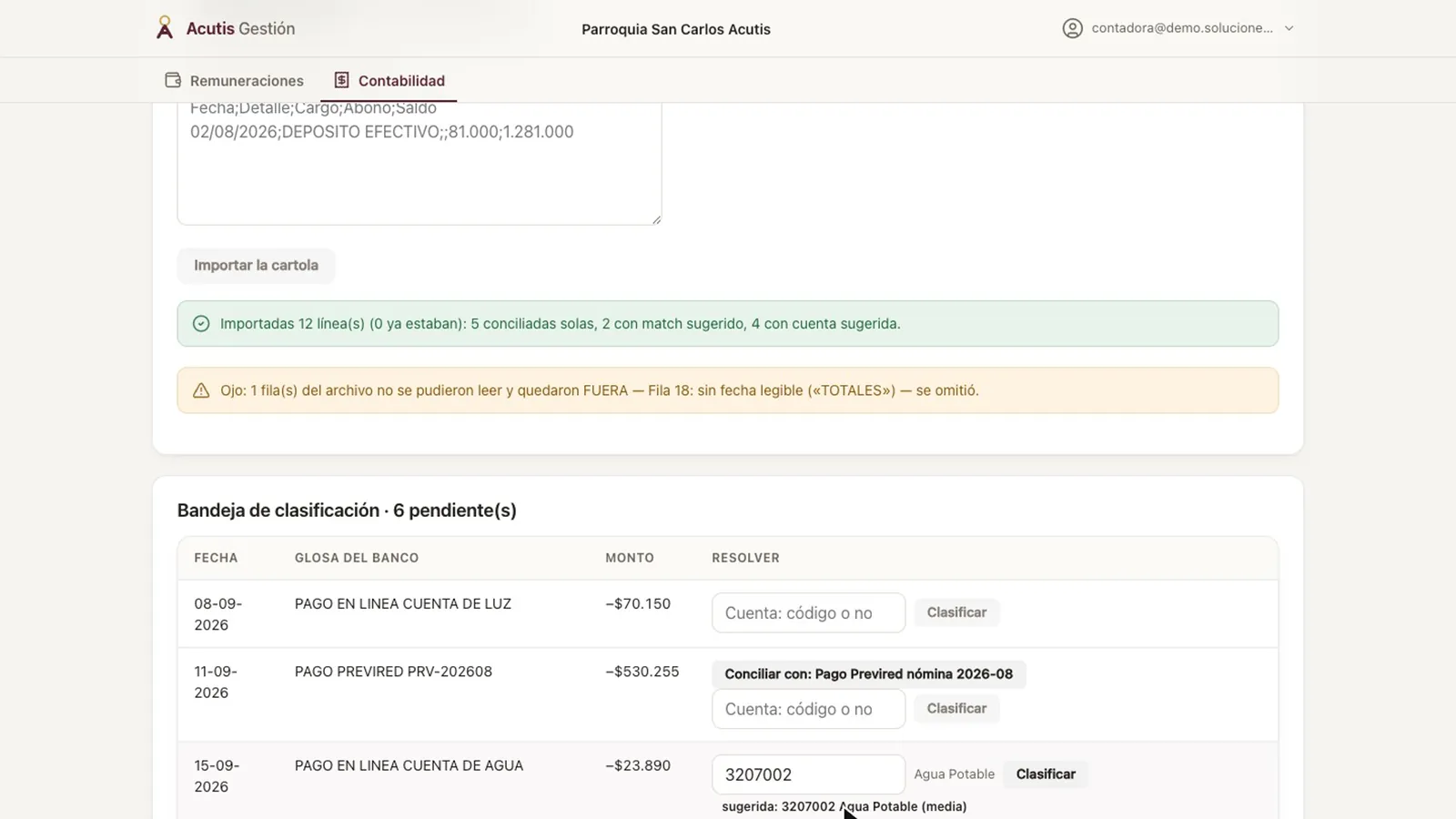The height and width of the screenshot is (819, 1456).
Task: Click the Importar la cartola button
Action: pos(256,266)
